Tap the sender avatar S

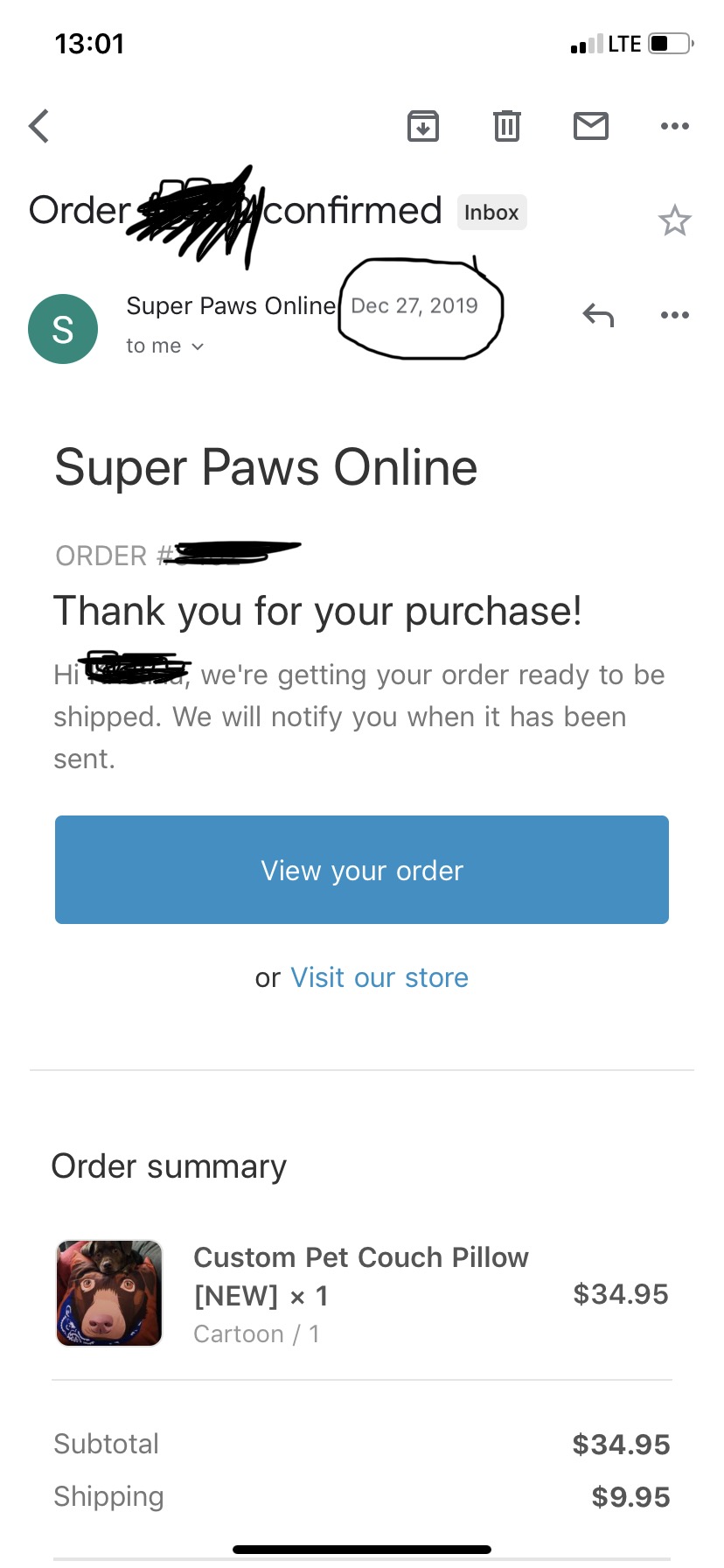pyautogui.click(x=63, y=329)
